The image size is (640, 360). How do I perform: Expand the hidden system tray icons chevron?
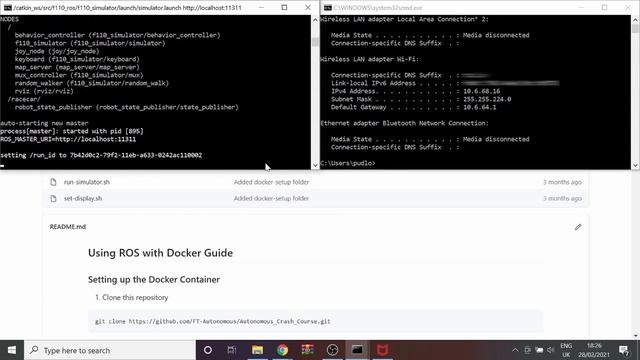(x=515, y=350)
